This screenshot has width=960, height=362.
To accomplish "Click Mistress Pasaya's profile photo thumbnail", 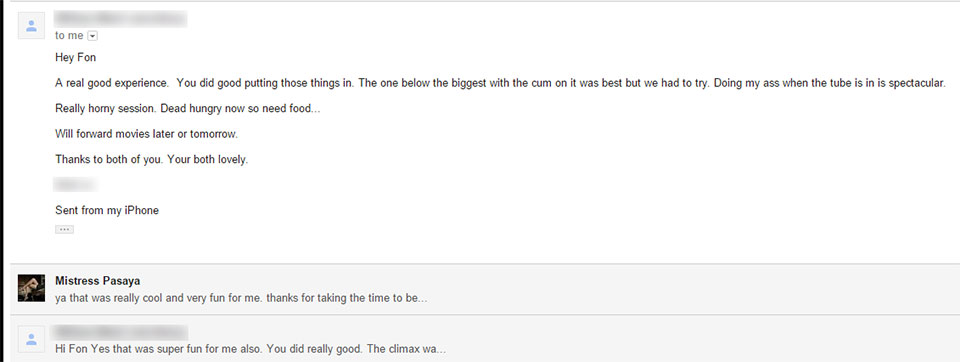I will click(x=31, y=288).
